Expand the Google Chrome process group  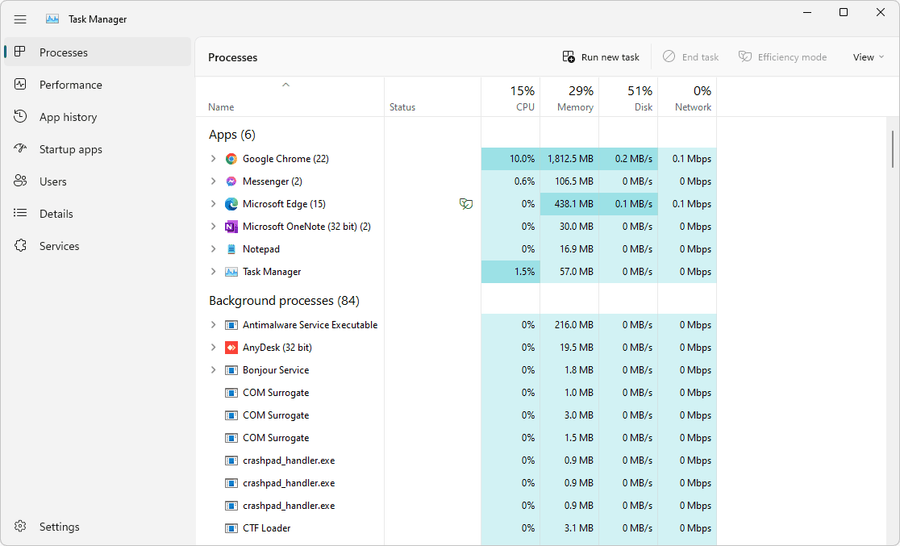pyautogui.click(x=213, y=158)
